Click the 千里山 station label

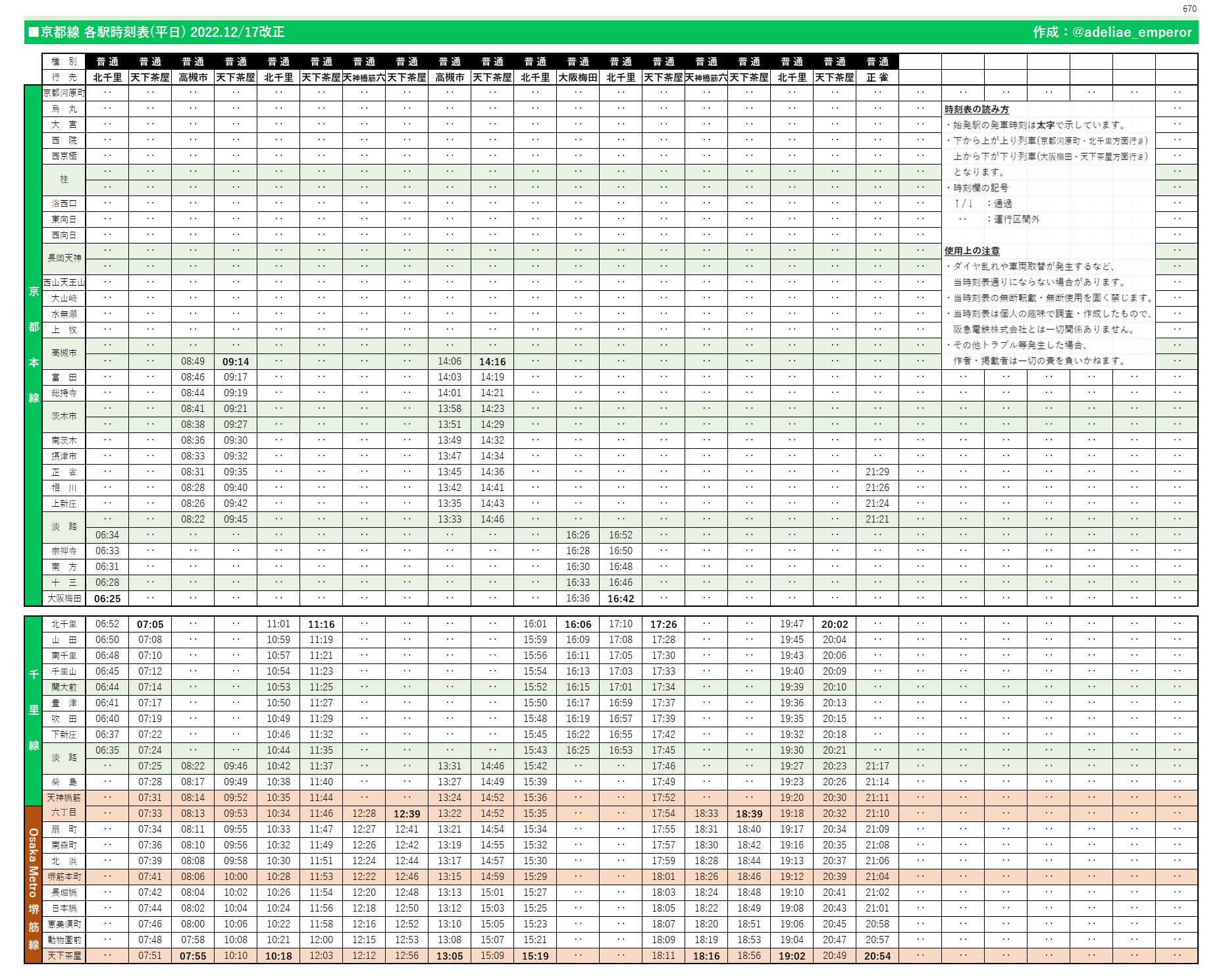(64, 671)
